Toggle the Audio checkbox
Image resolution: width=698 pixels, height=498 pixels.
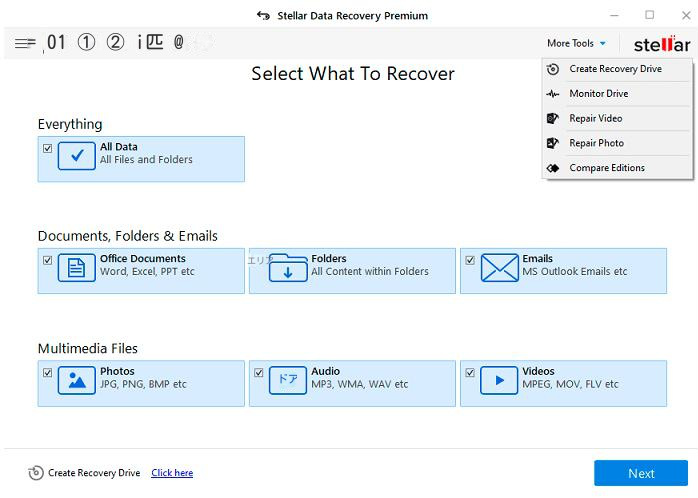pos(259,372)
